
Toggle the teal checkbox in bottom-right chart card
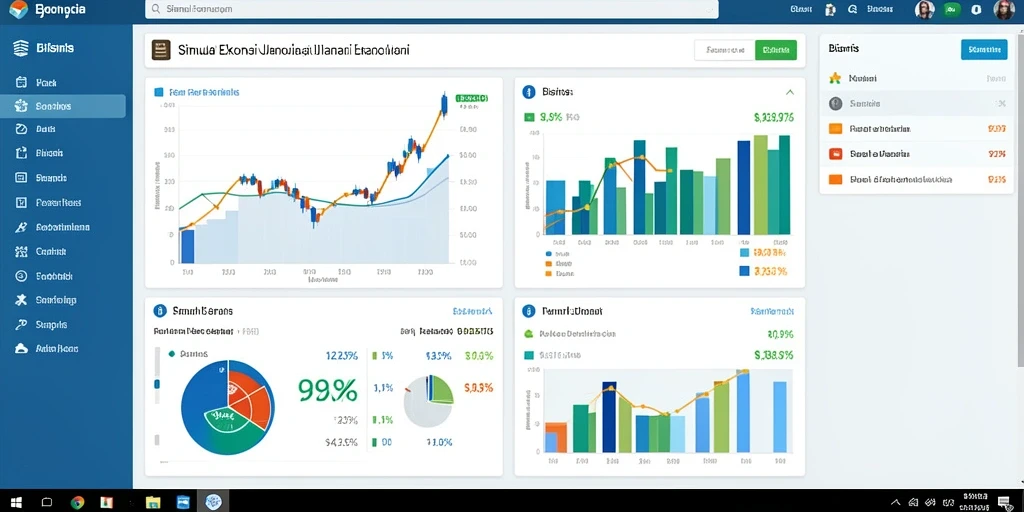529,355
